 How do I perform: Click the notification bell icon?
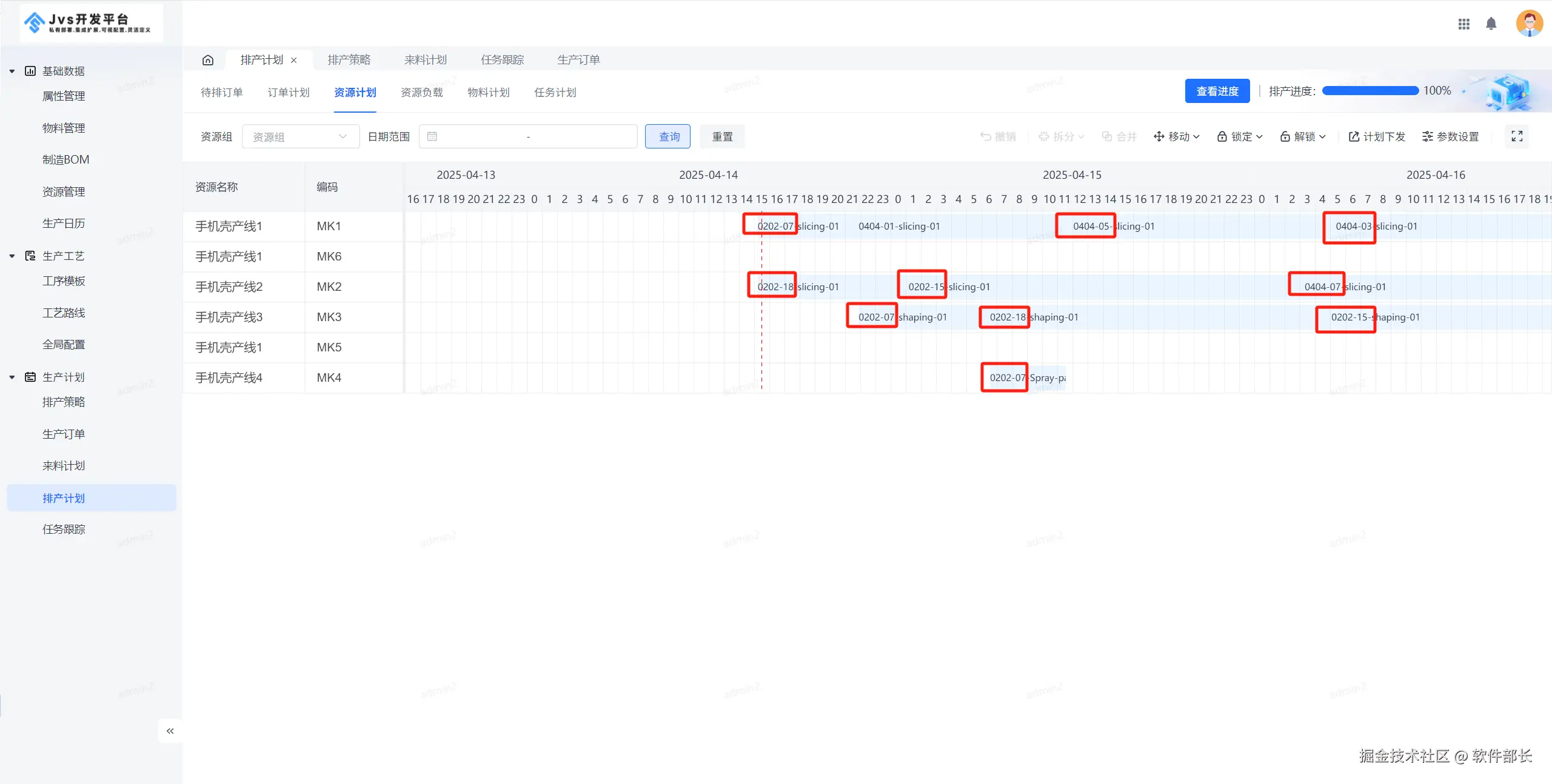[1491, 24]
